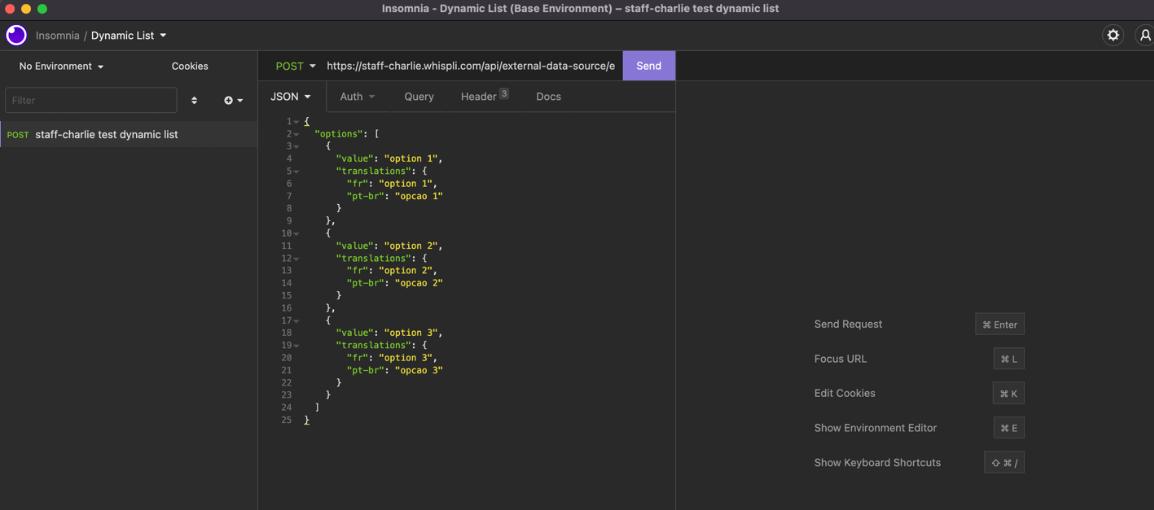
Task: Click the Edit Cookies shortcut label
Action: tap(845, 393)
